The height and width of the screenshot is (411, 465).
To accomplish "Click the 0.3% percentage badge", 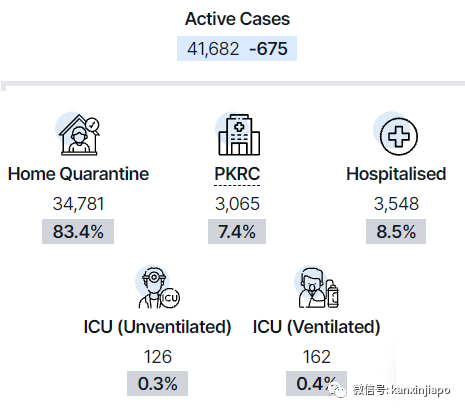I will 157,383.
